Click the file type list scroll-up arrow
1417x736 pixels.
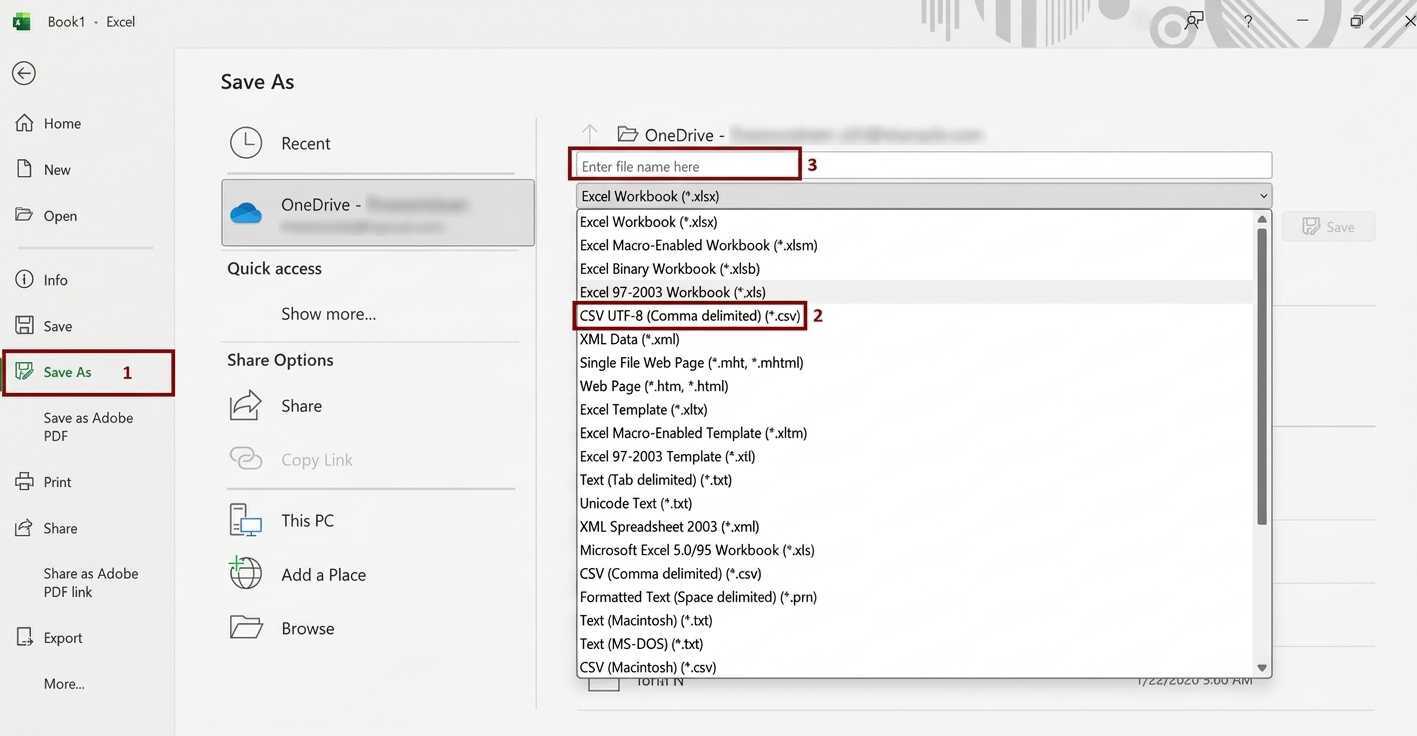(x=1262, y=220)
